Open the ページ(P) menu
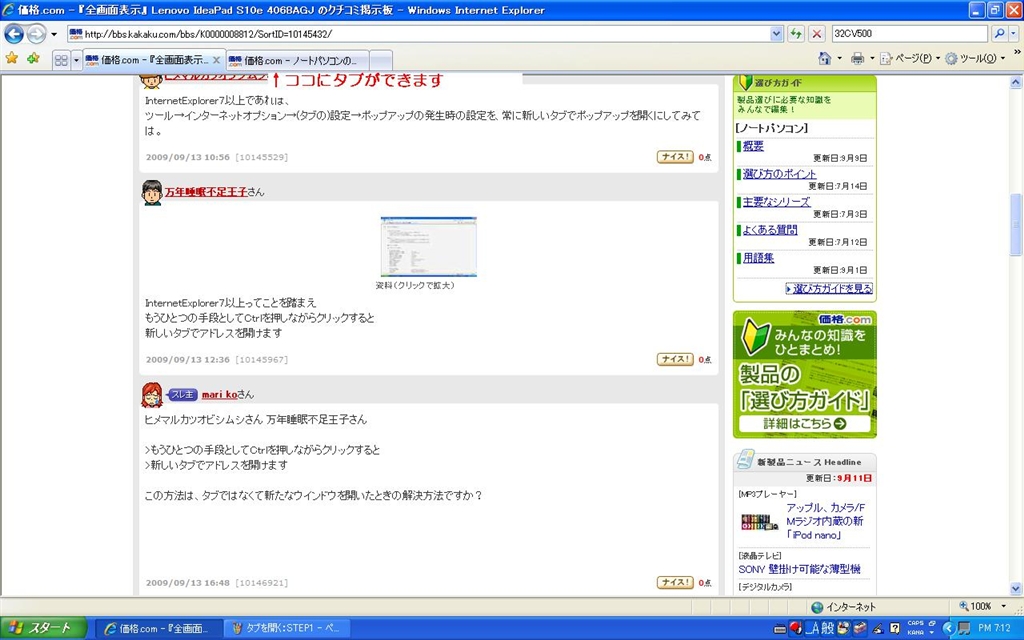The width and height of the screenshot is (1024, 640). [911, 59]
